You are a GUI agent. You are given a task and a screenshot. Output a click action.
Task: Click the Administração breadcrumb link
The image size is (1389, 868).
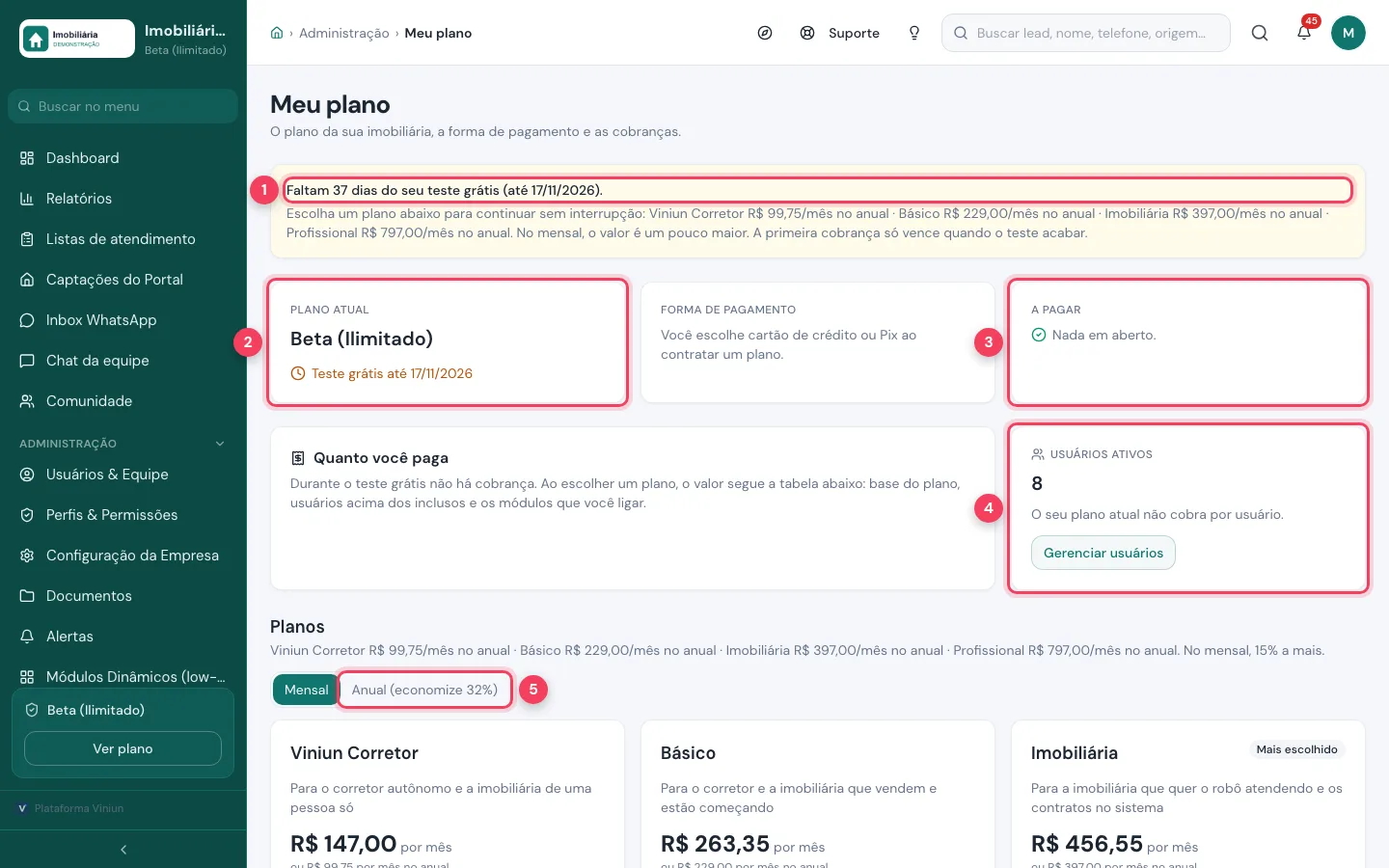[x=344, y=33]
